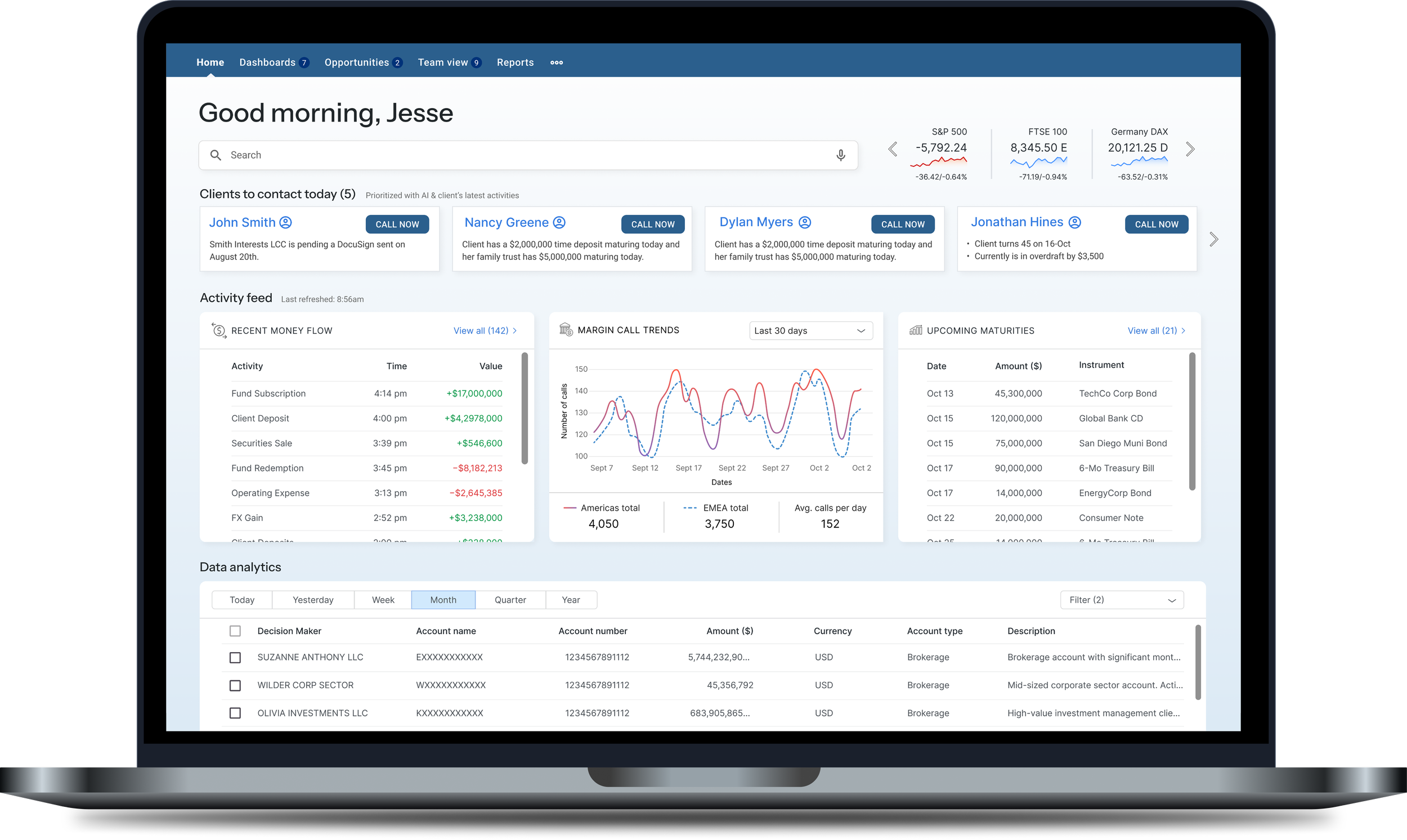Open the three-dot more menu in navbar
This screenshot has height=840, width=1407.
[x=556, y=63]
